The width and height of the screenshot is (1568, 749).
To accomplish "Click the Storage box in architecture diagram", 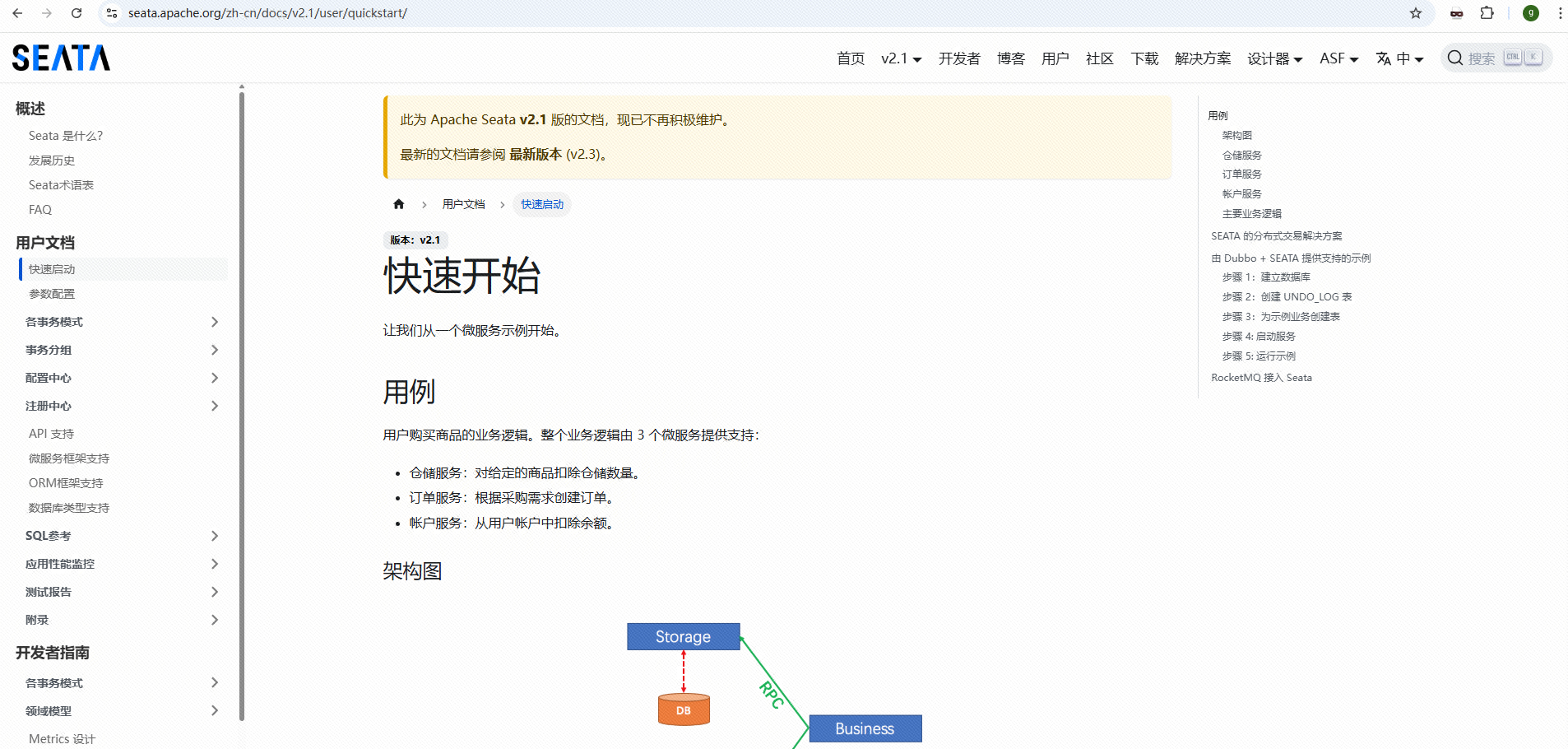I will coord(684,636).
